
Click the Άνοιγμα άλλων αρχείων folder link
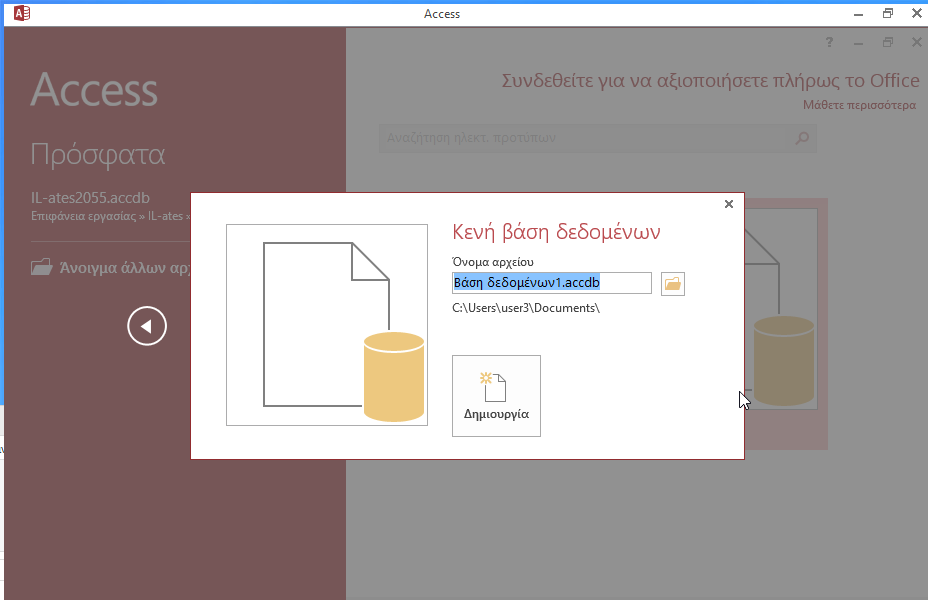pos(111,267)
